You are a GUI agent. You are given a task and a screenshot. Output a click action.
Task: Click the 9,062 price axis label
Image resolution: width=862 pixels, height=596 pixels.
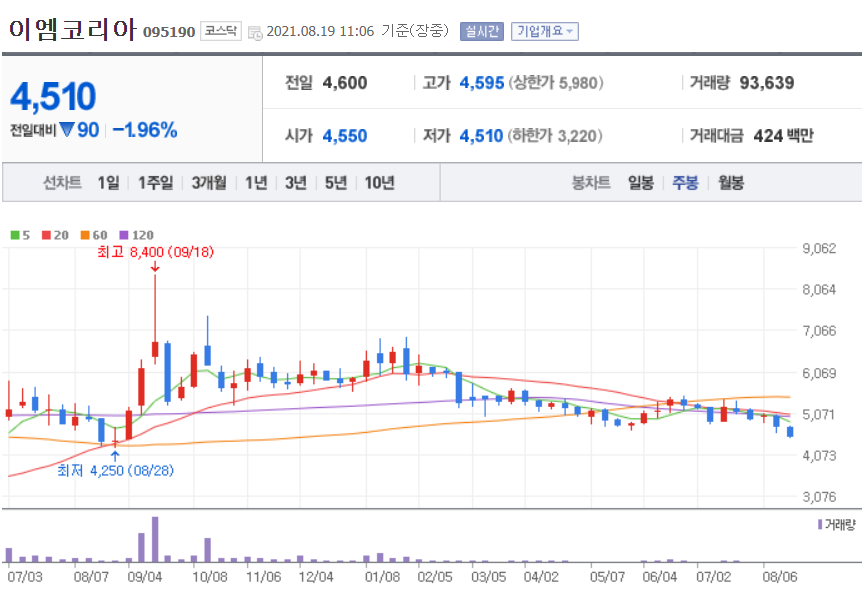point(819,249)
